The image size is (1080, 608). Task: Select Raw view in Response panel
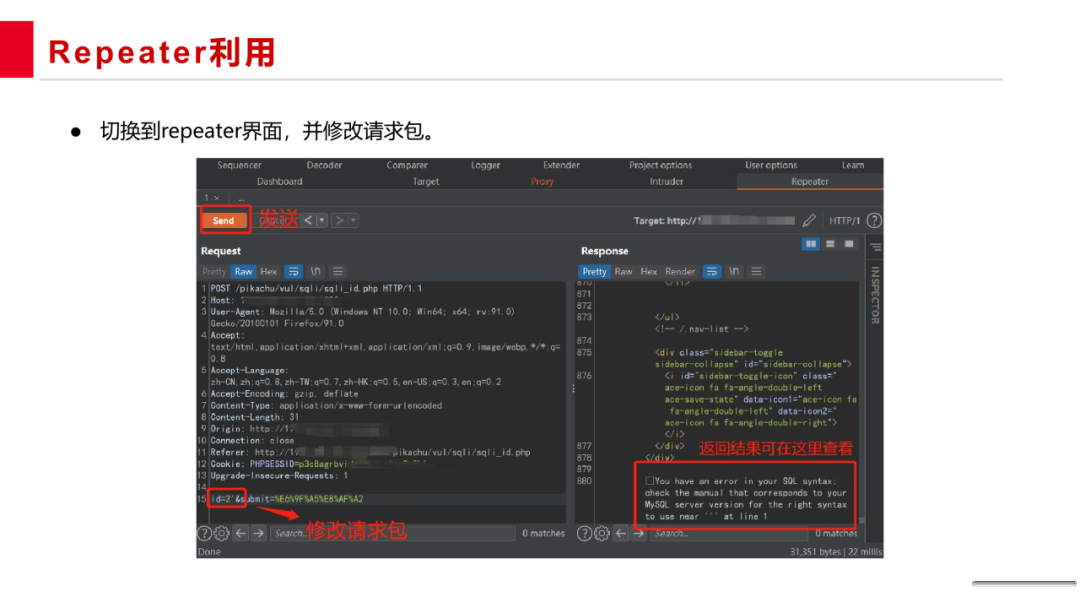click(623, 271)
